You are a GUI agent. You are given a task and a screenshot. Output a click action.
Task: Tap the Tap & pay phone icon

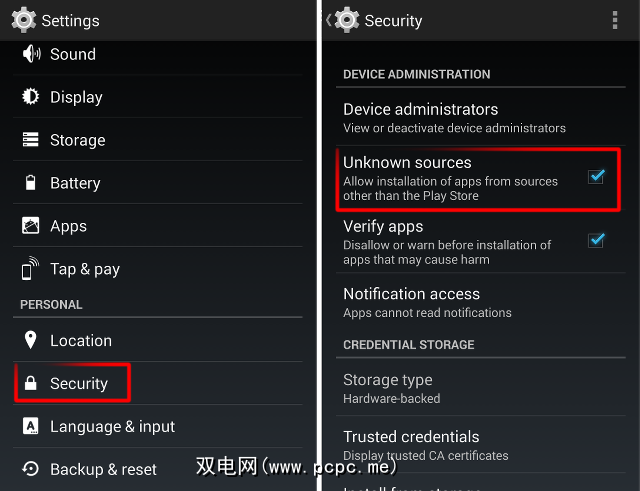click(x=31, y=269)
